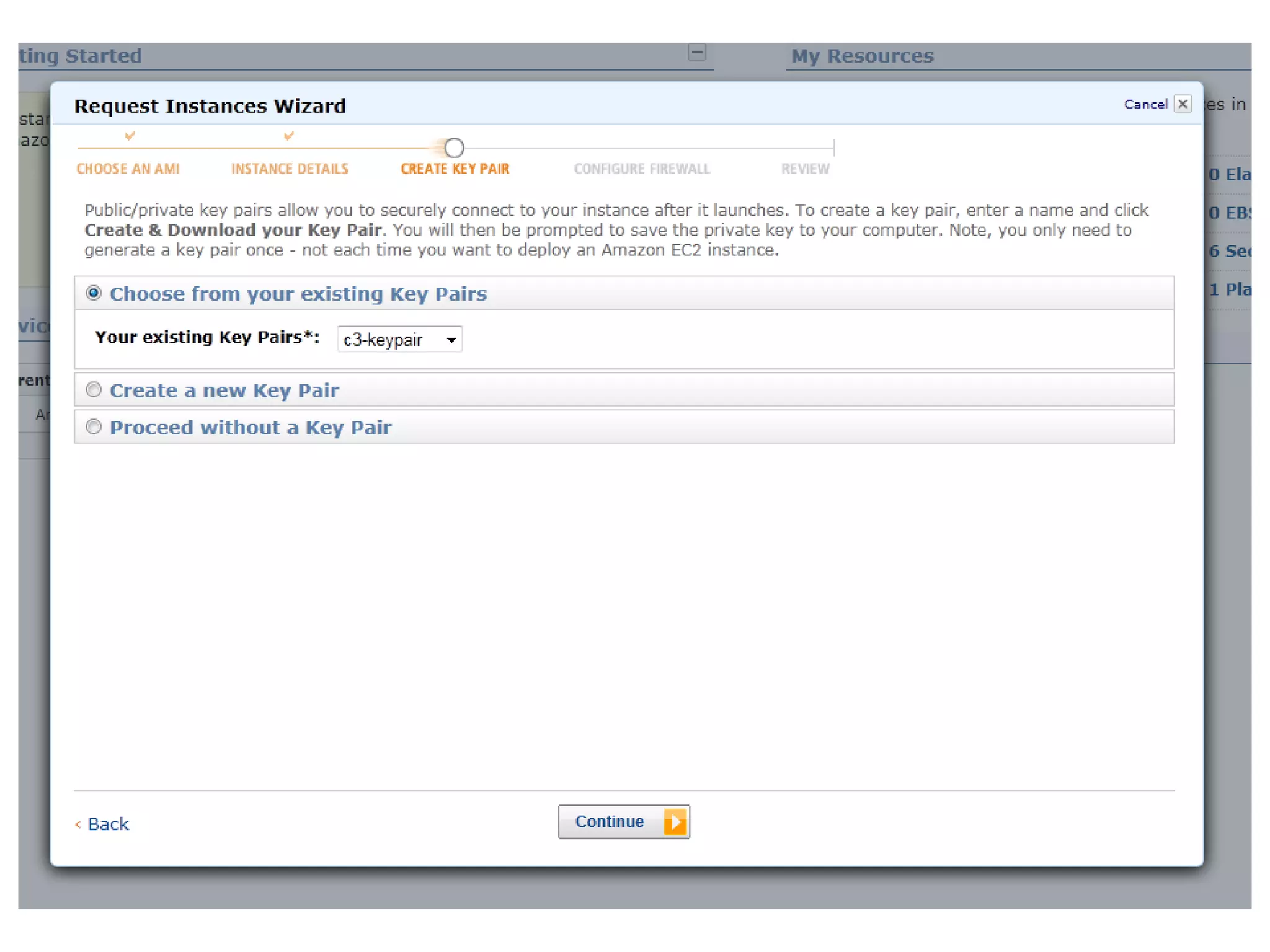Select Choose from your existing Key Pairs
This screenshot has height=952, width=1270.
click(94, 293)
